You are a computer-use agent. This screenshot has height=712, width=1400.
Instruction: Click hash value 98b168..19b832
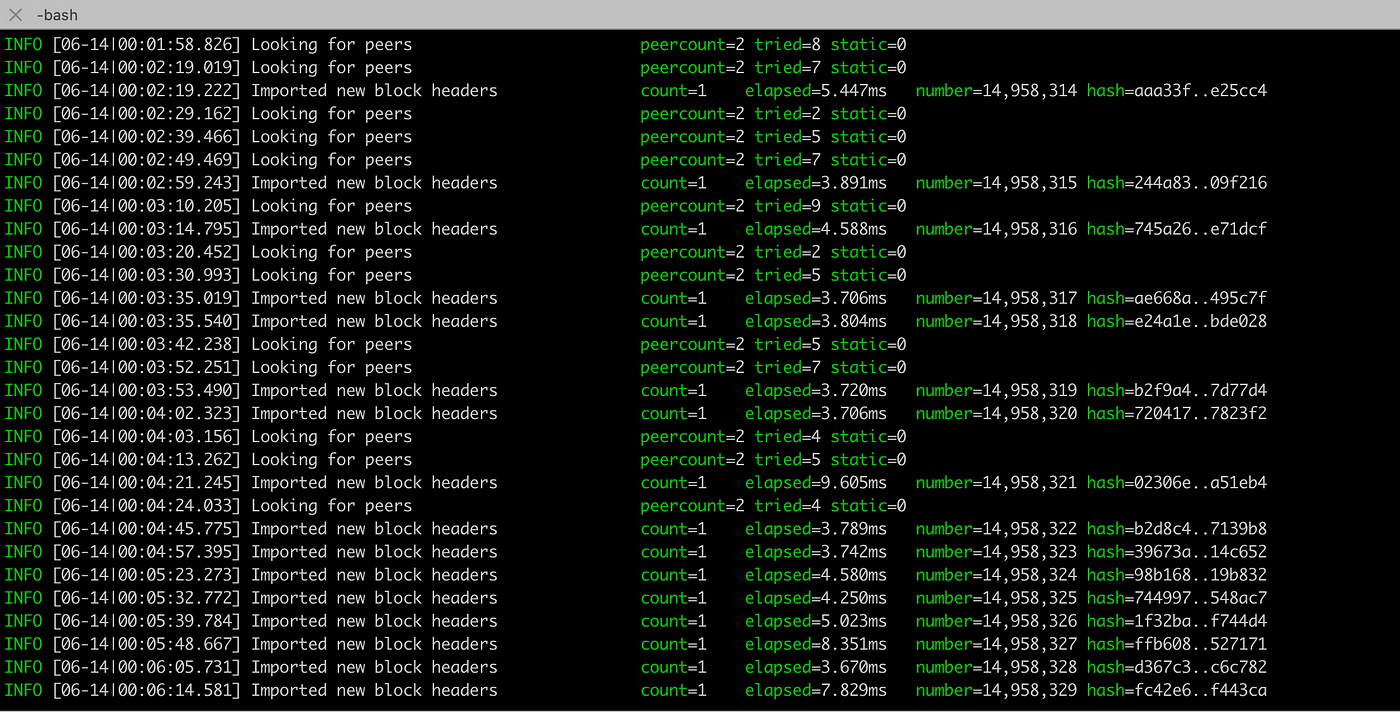[x=1199, y=575]
